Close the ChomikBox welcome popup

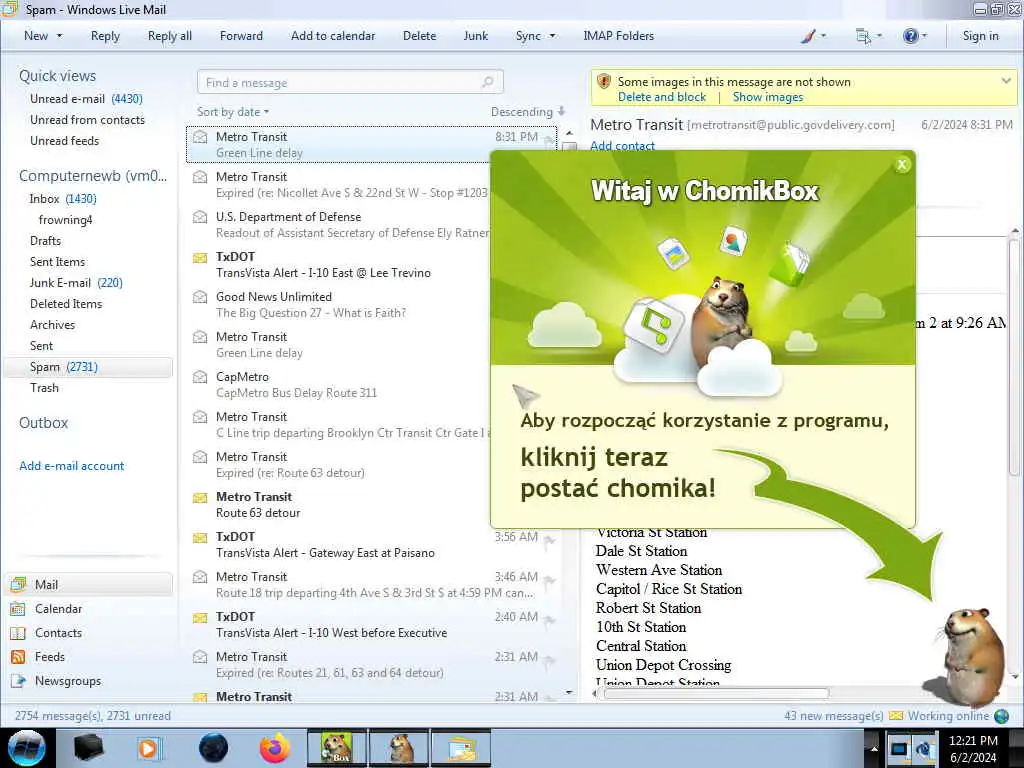point(902,165)
